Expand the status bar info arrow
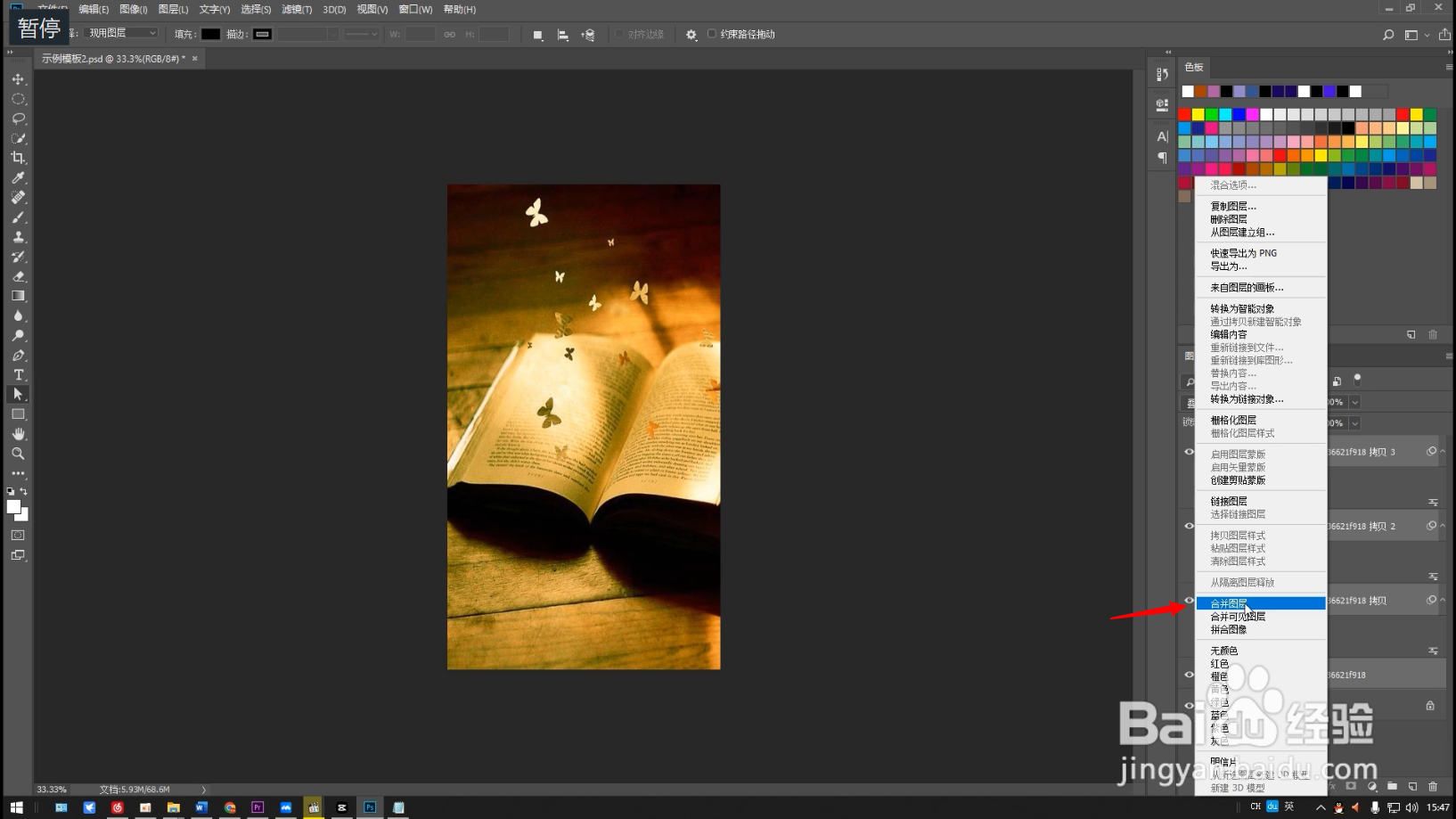Screen dimensions: 1456x819 204,790
